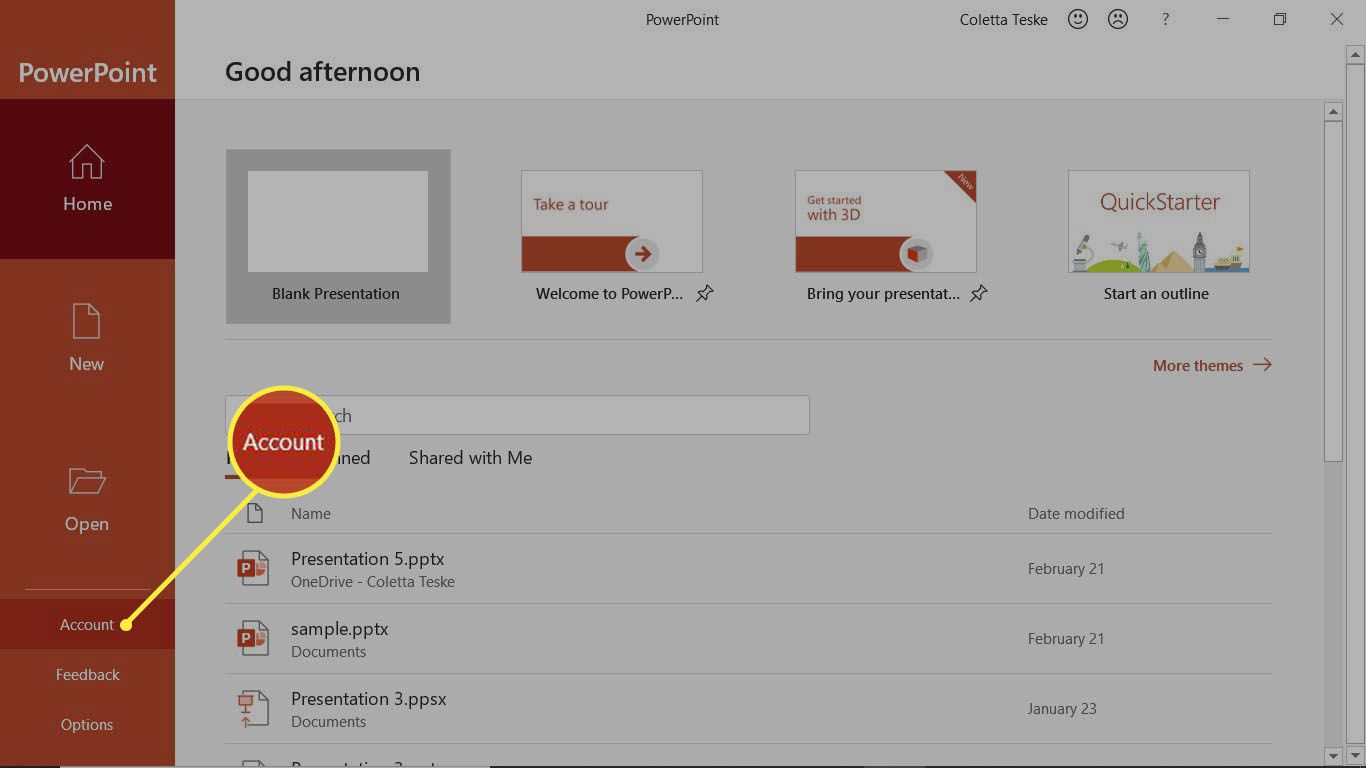Unpin the Welcome to PowerPoint template
This screenshot has width=1366, height=768.
coord(705,293)
